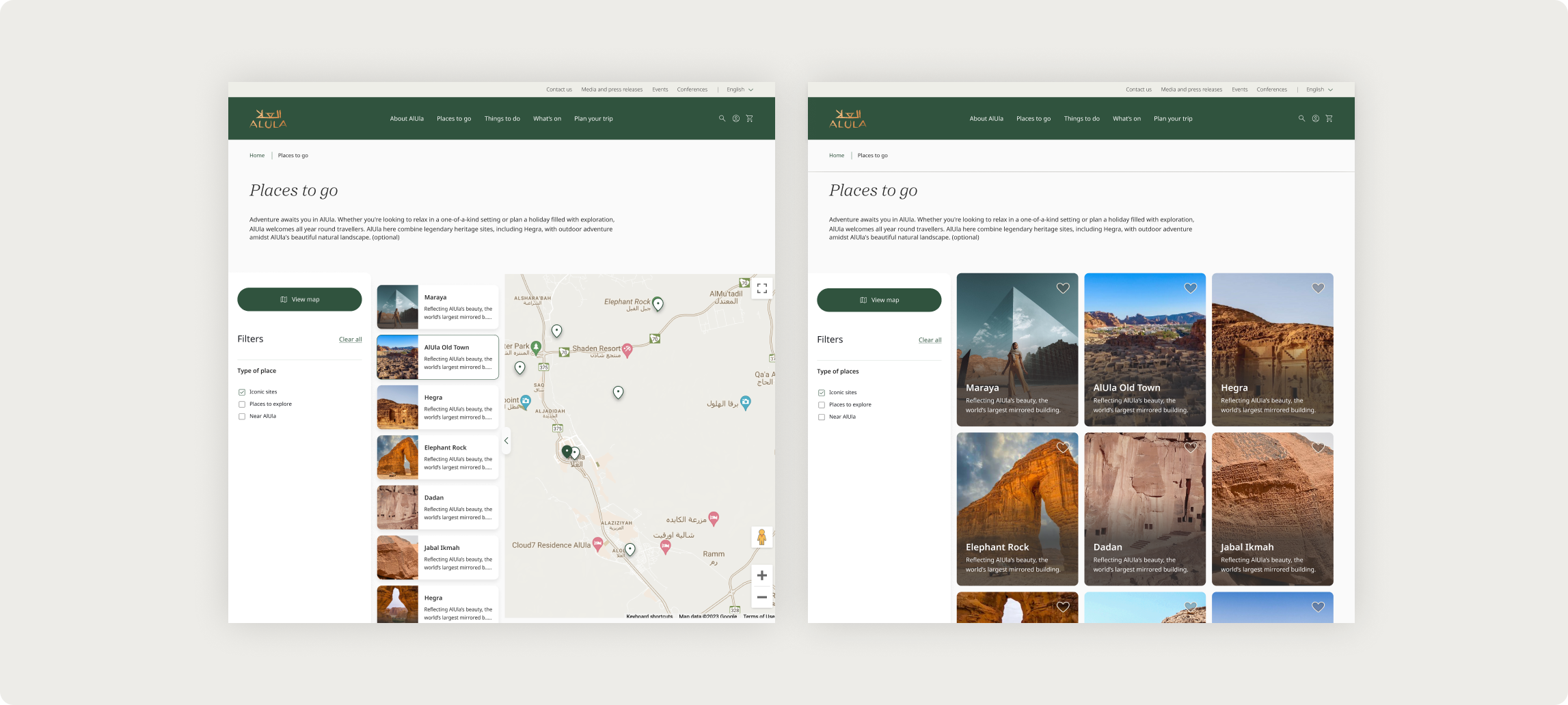The image size is (1568, 705).
Task: Click the map fullscreen toggle icon
Action: coord(761,288)
